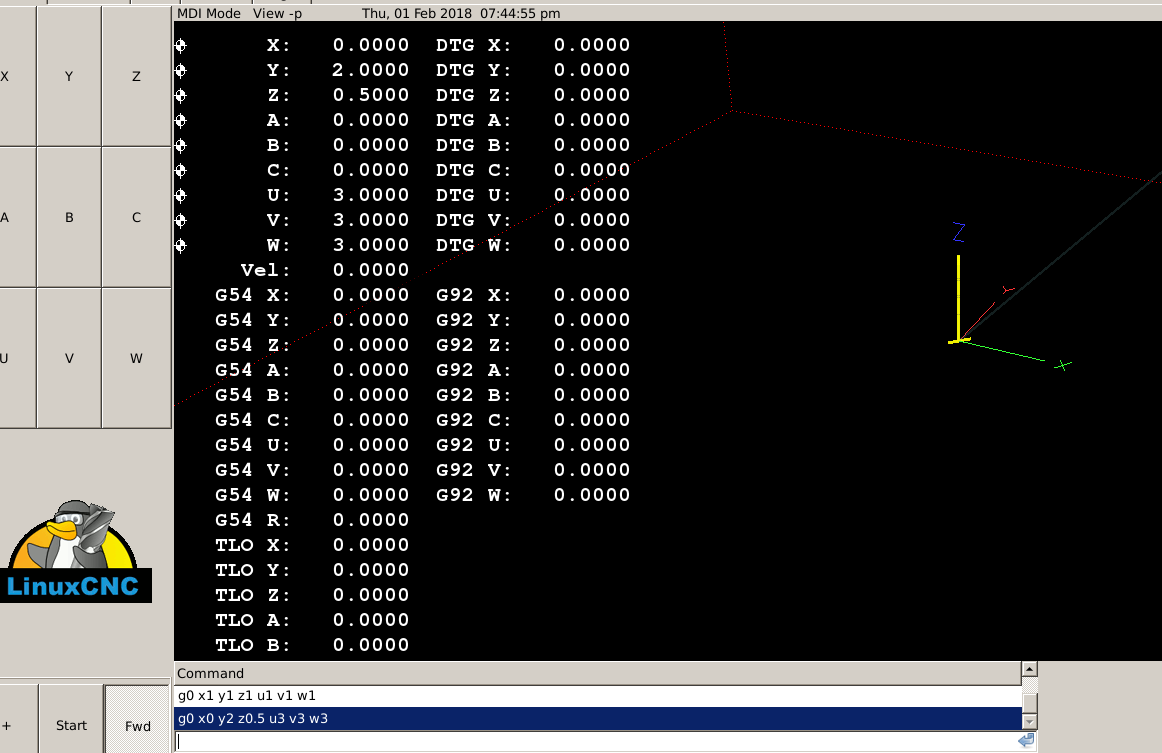Viewport: 1162px width, 753px height.
Task: Click the homed icon beside Z position
Action: pyautogui.click(x=181, y=95)
